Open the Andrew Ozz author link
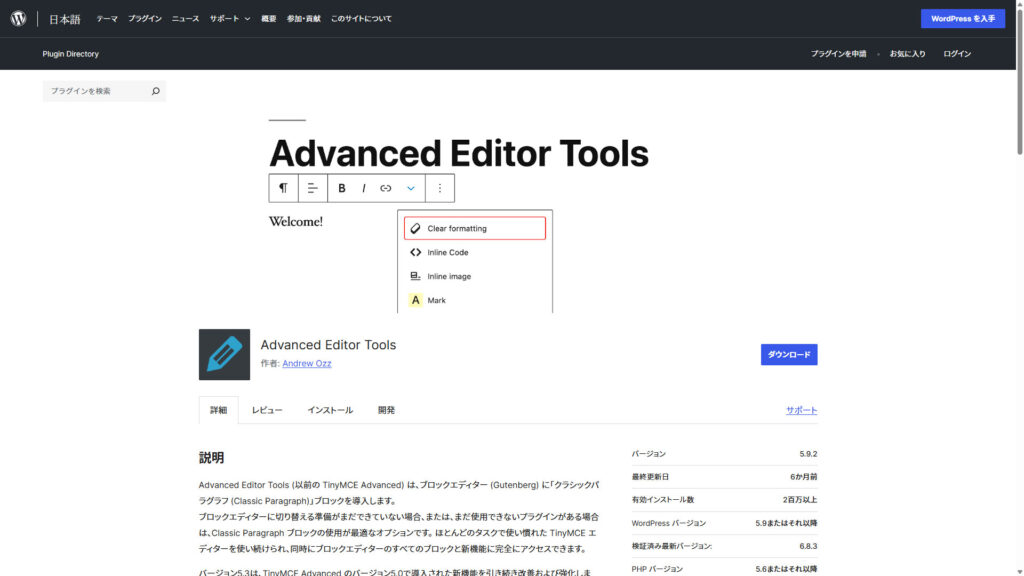 pos(307,364)
